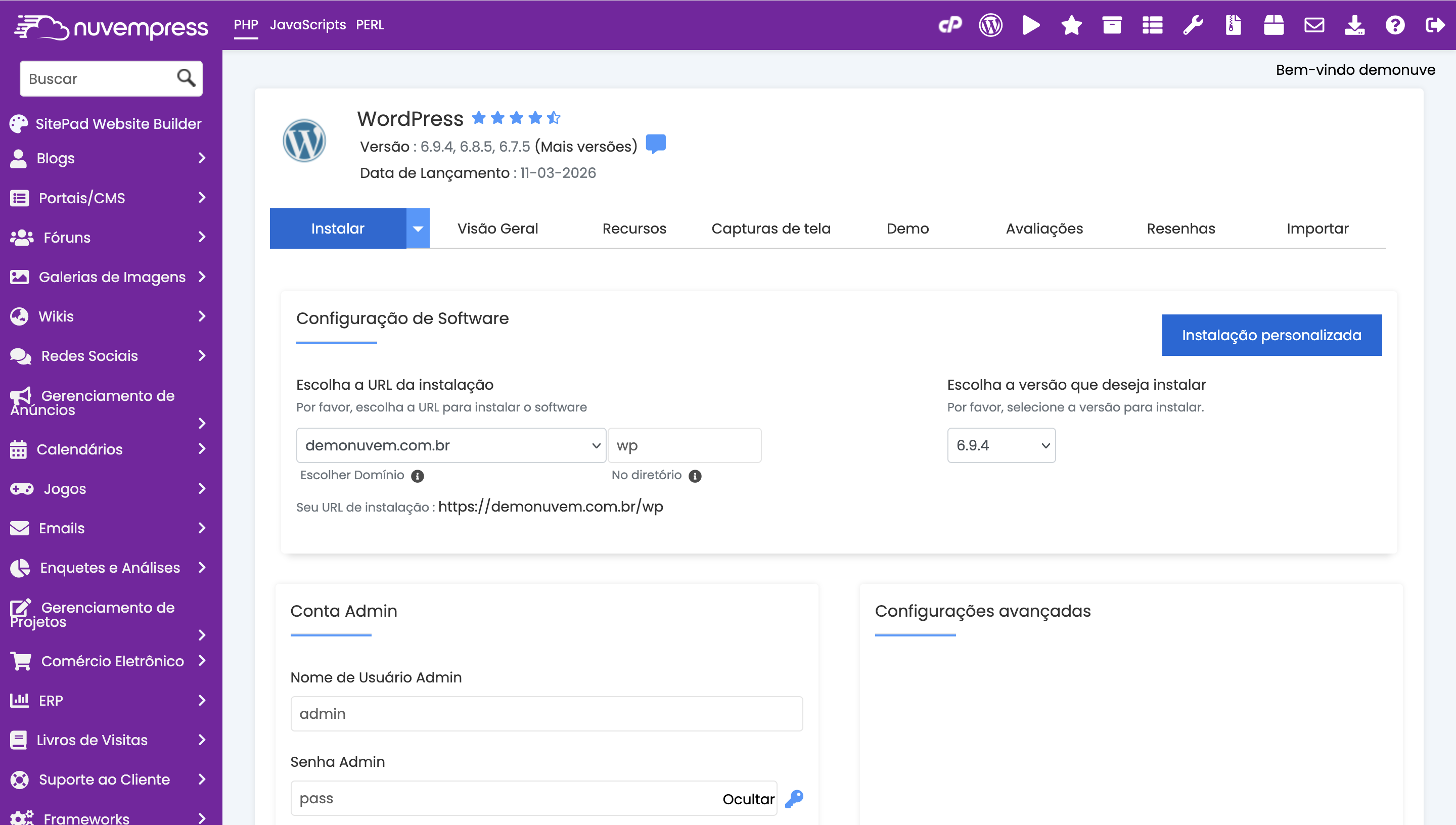Click the archive box icon in top toolbar

click(1112, 25)
